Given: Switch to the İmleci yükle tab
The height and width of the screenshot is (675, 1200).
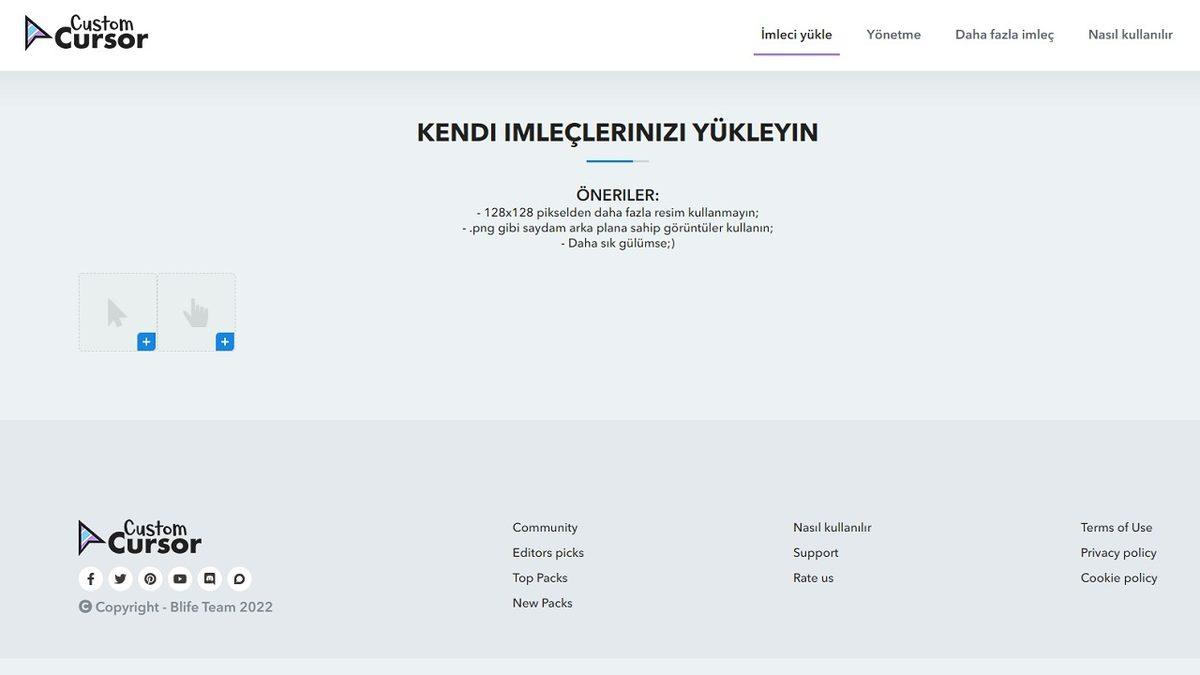Looking at the screenshot, I should [796, 35].
